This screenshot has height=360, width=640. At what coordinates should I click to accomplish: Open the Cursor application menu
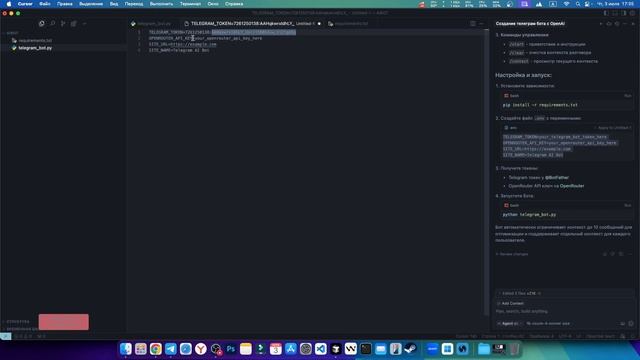pyautogui.click(x=25, y=4)
